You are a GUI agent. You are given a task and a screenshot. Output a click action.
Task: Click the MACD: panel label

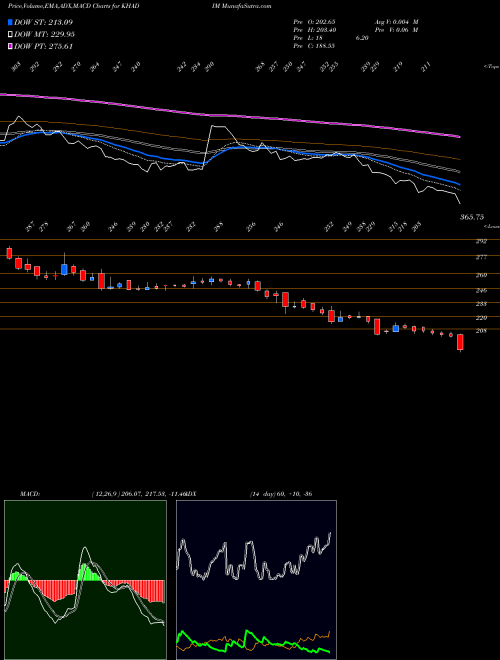click(x=29, y=494)
